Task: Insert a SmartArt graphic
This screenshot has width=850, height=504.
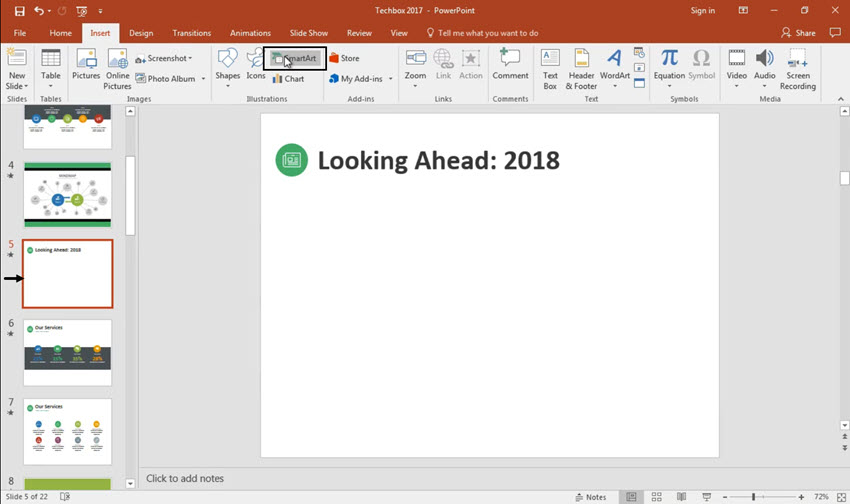Action: [295, 59]
